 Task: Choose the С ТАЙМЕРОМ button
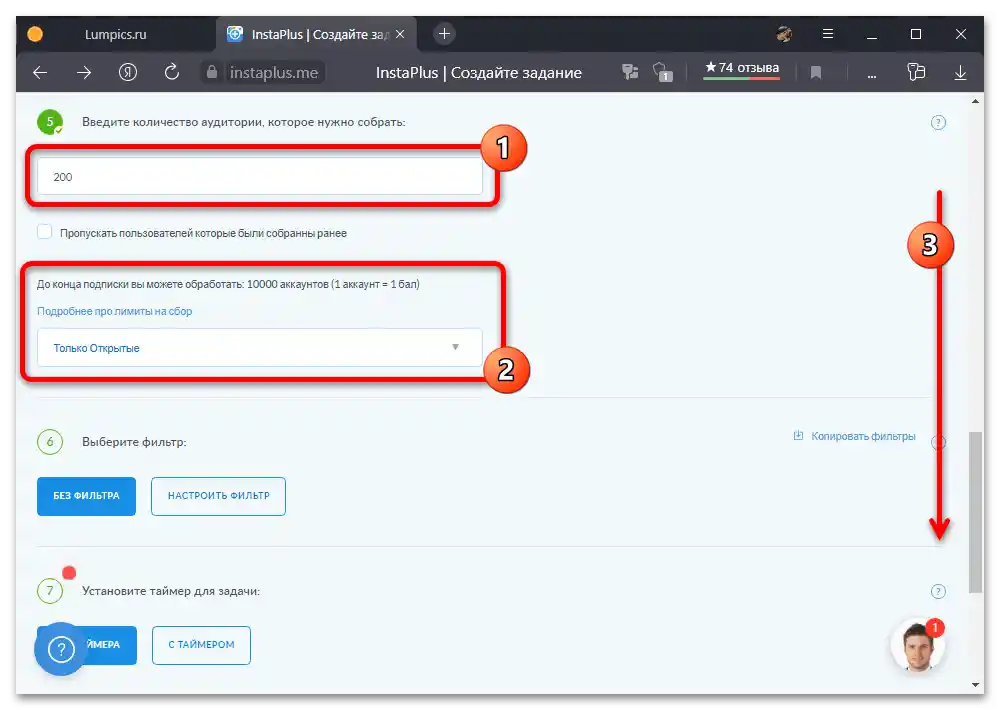point(201,645)
